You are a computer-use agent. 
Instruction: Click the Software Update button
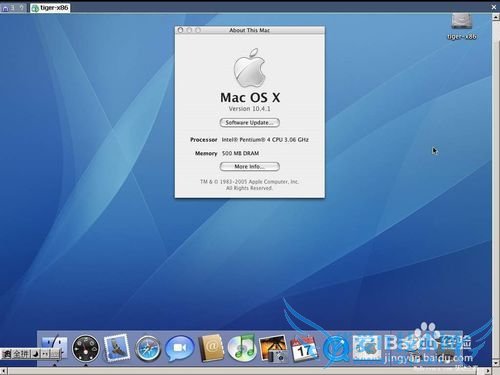click(x=250, y=123)
